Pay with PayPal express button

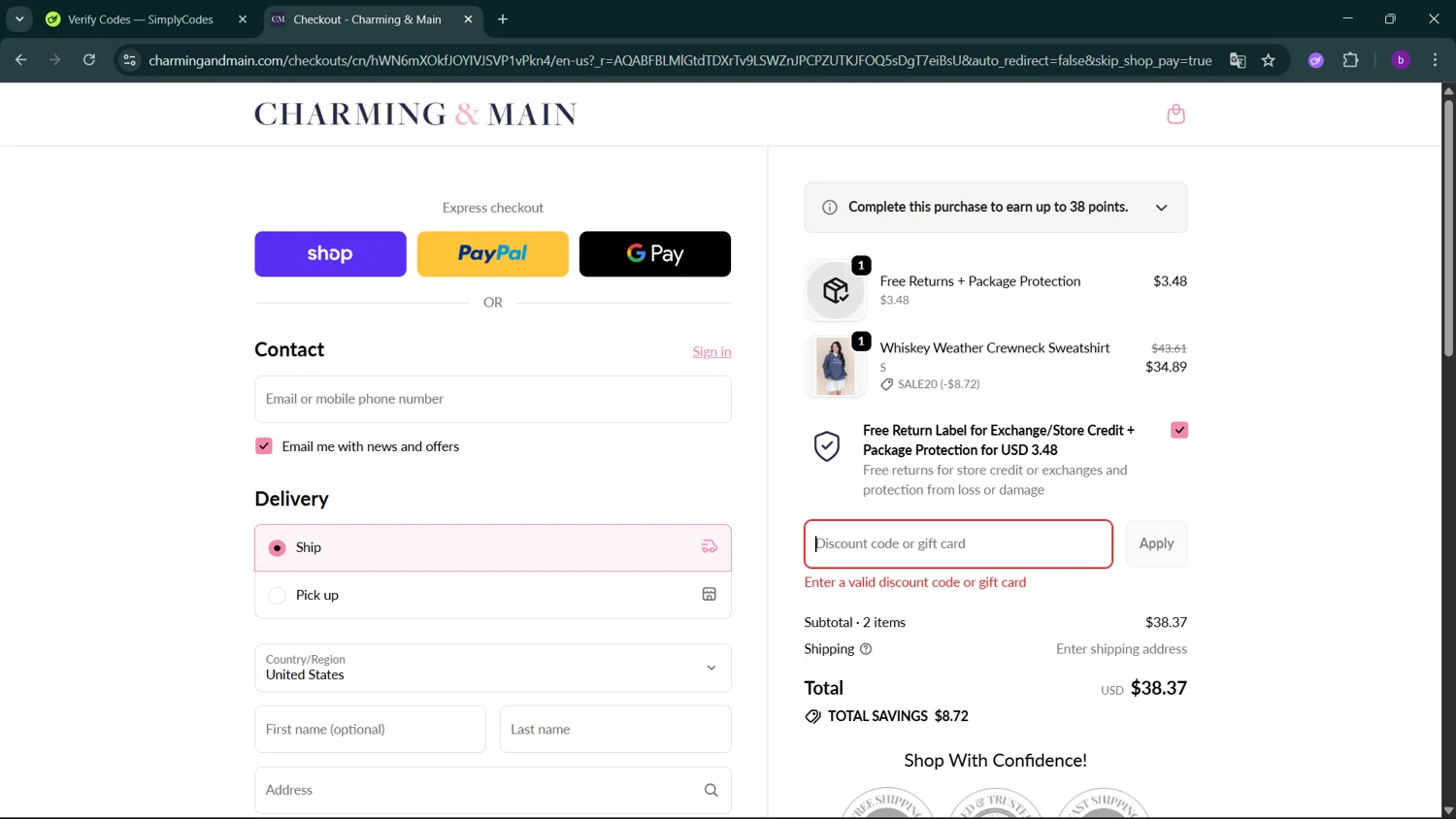click(x=492, y=254)
